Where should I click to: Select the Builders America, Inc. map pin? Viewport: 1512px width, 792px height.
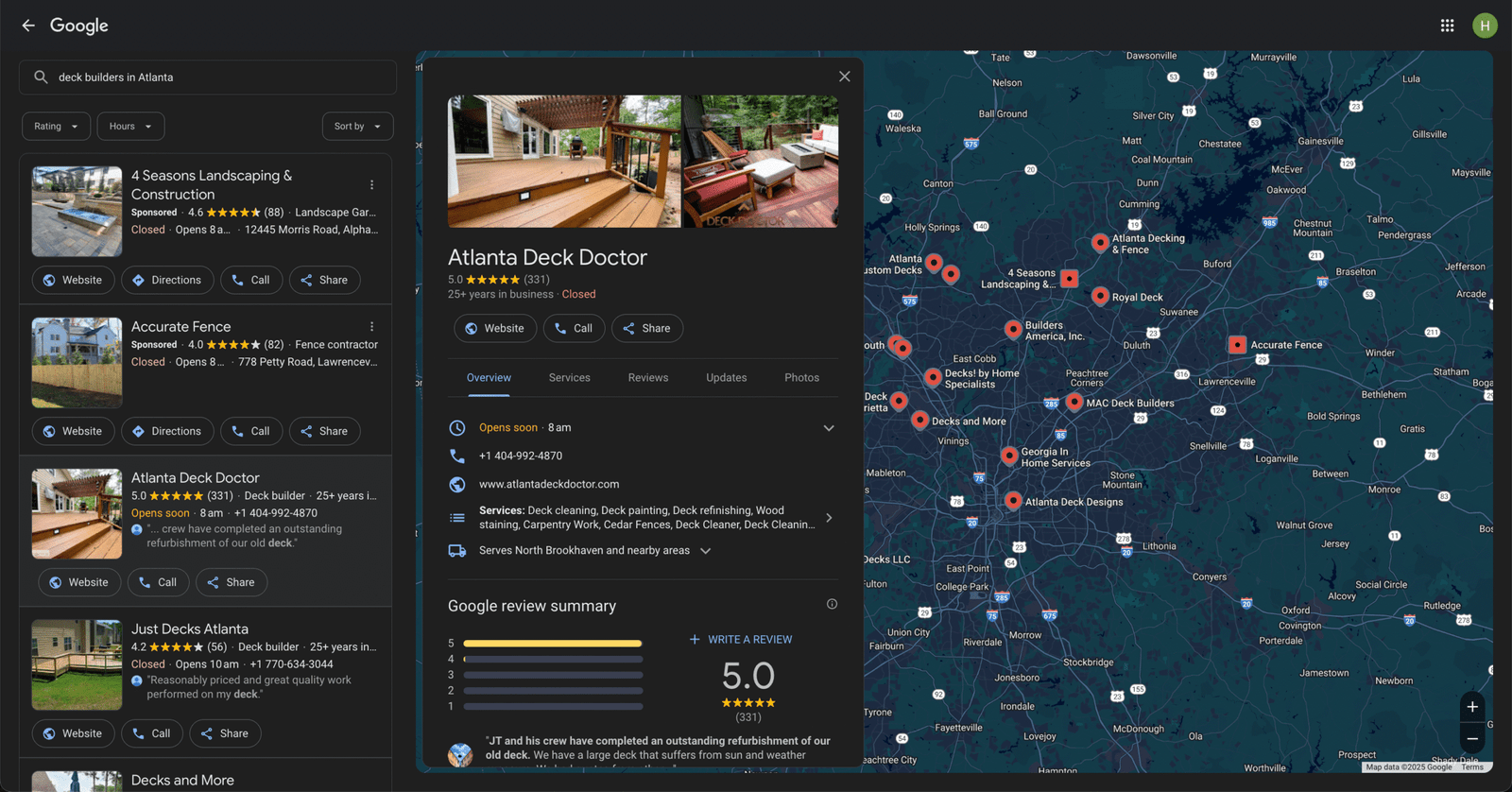[x=1013, y=329]
